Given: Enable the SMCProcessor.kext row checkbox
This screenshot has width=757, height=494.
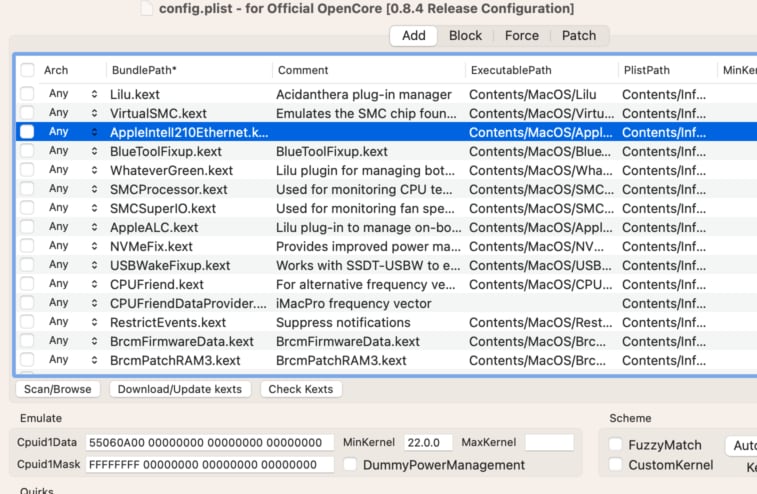Looking at the screenshot, I should click(28, 189).
